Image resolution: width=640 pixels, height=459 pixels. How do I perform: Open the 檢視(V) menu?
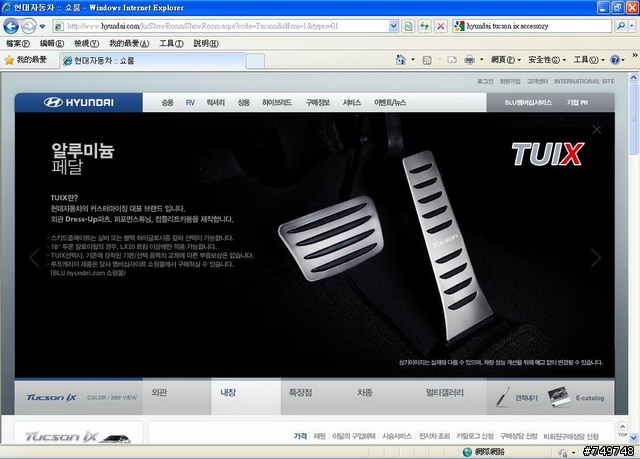(x=86, y=43)
